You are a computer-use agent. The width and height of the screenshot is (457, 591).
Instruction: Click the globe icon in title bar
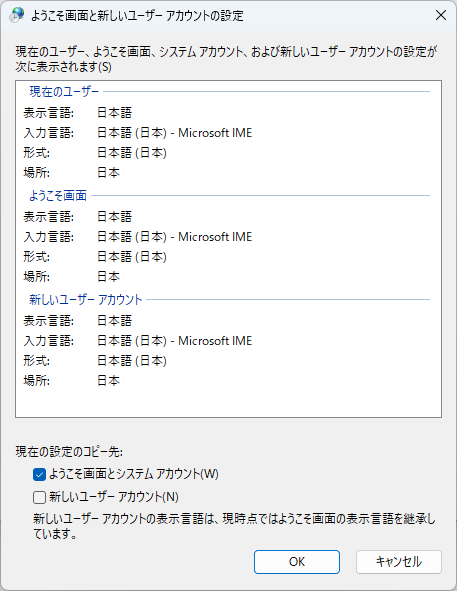16,15
